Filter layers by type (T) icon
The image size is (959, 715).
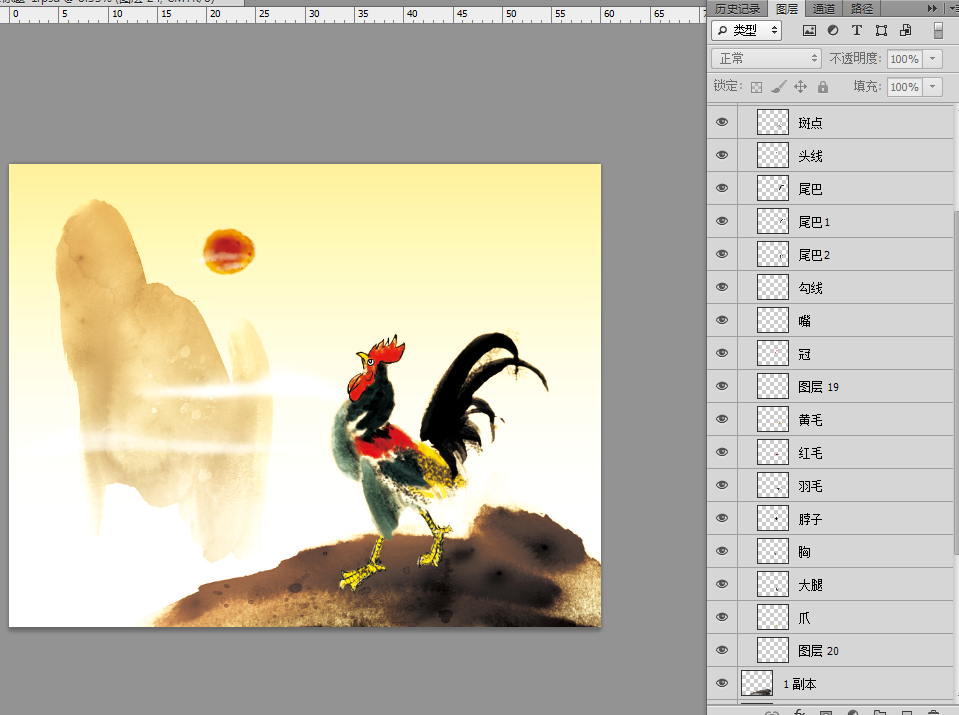click(x=857, y=31)
